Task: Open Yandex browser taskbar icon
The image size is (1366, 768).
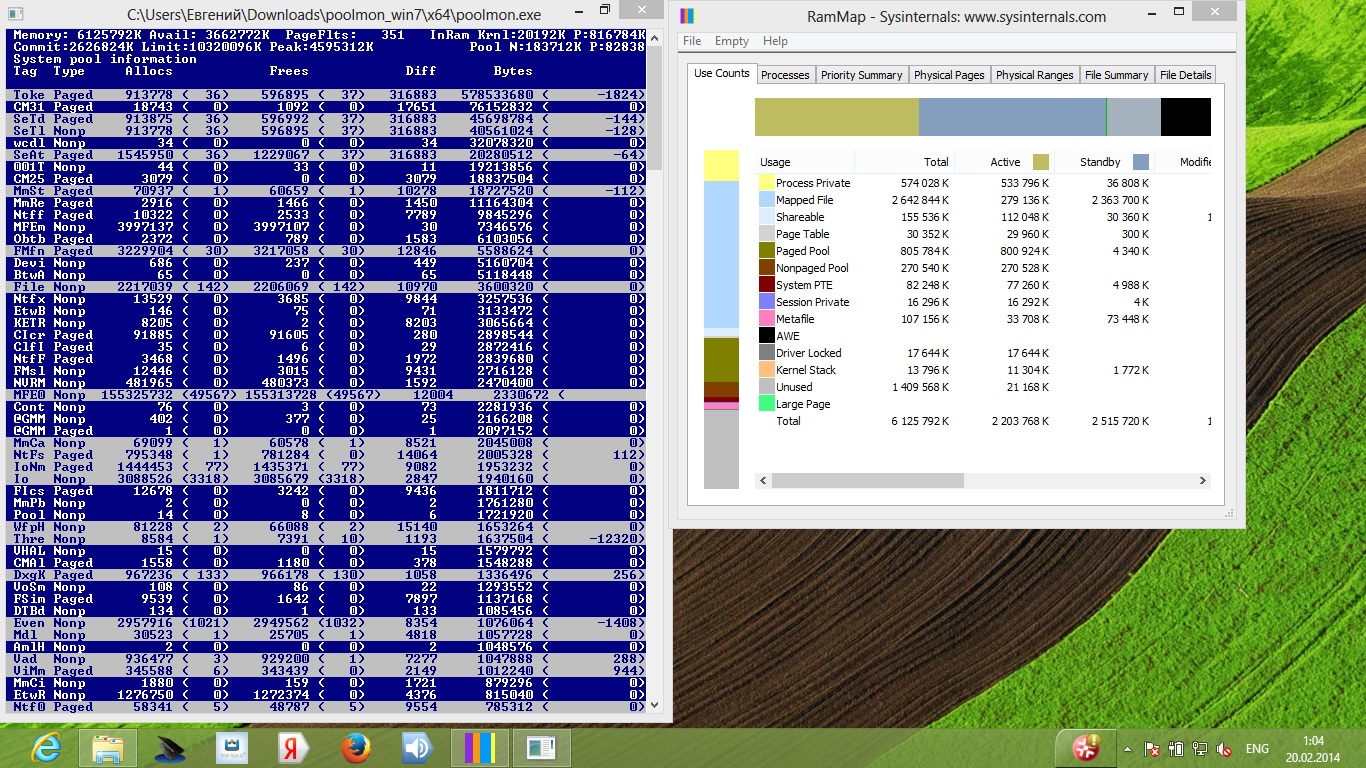Action: point(294,748)
